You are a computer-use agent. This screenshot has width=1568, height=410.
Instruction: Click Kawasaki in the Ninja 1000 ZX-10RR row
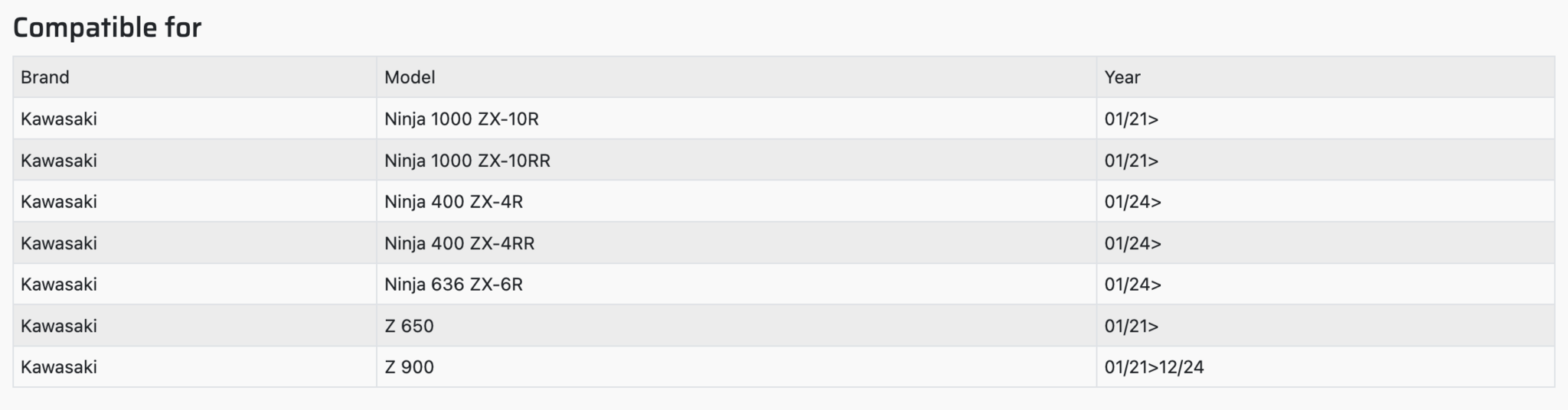[59, 161]
